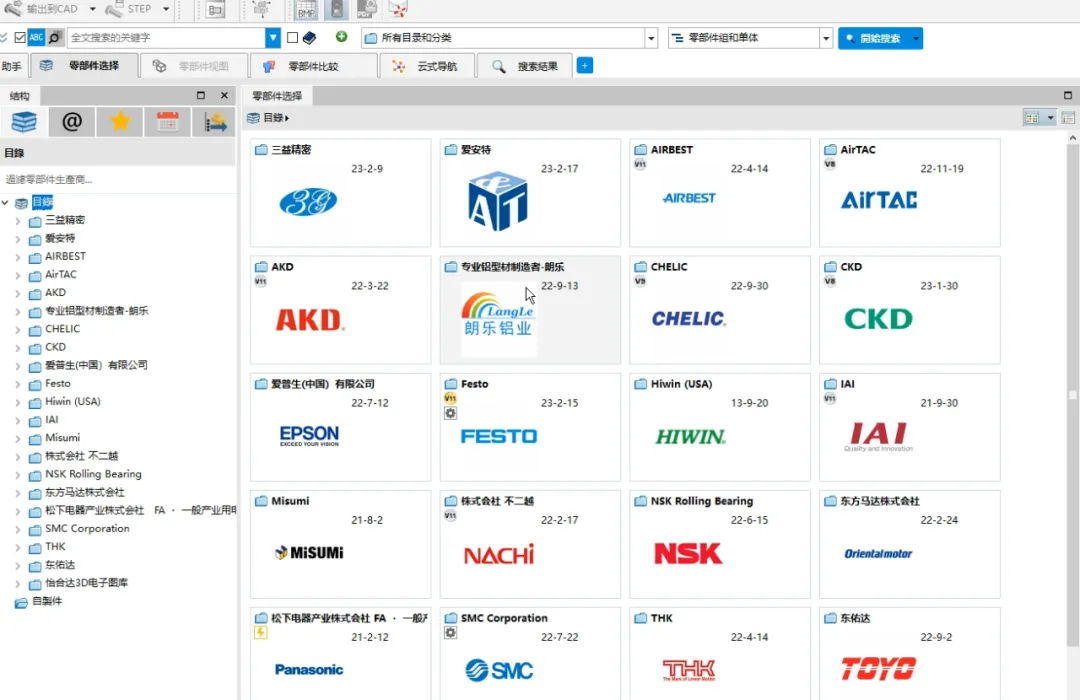Open the 助手 tab
Image resolution: width=1080 pixels, height=700 pixels.
(x=12, y=66)
